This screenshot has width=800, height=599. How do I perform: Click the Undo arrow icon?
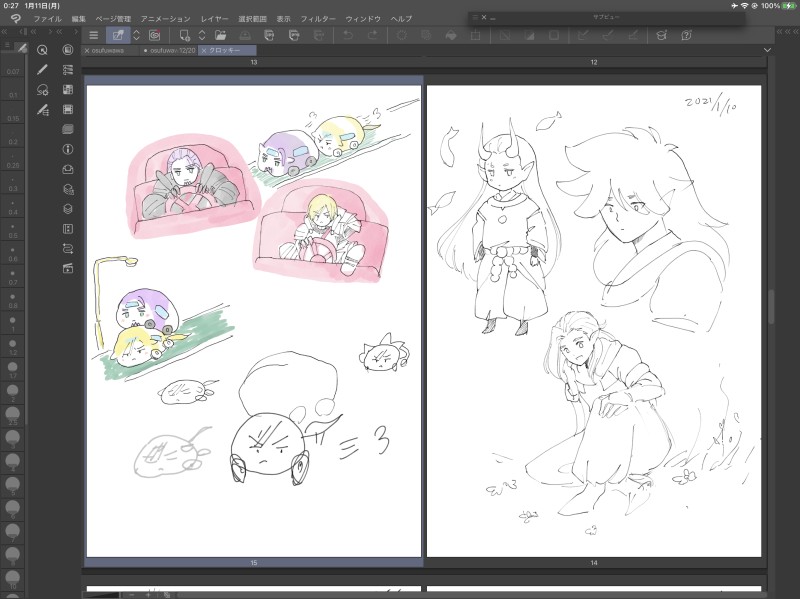(x=348, y=35)
